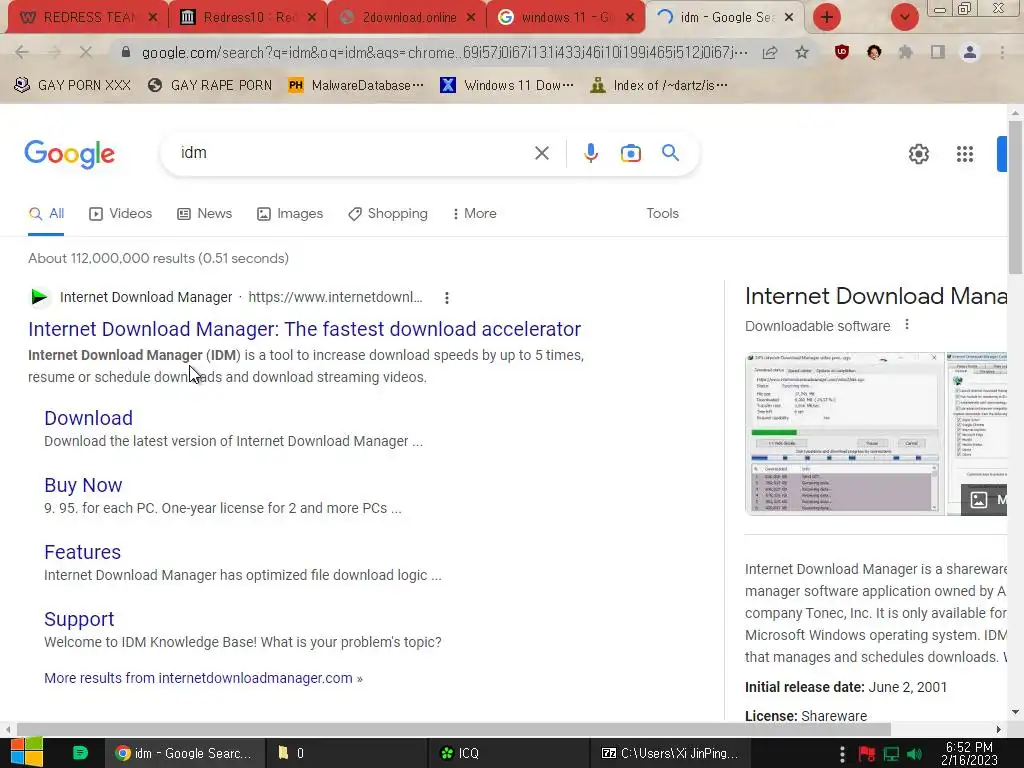Screen dimensions: 1024x768
Task: Select the All results filter
Action: (x=46, y=214)
